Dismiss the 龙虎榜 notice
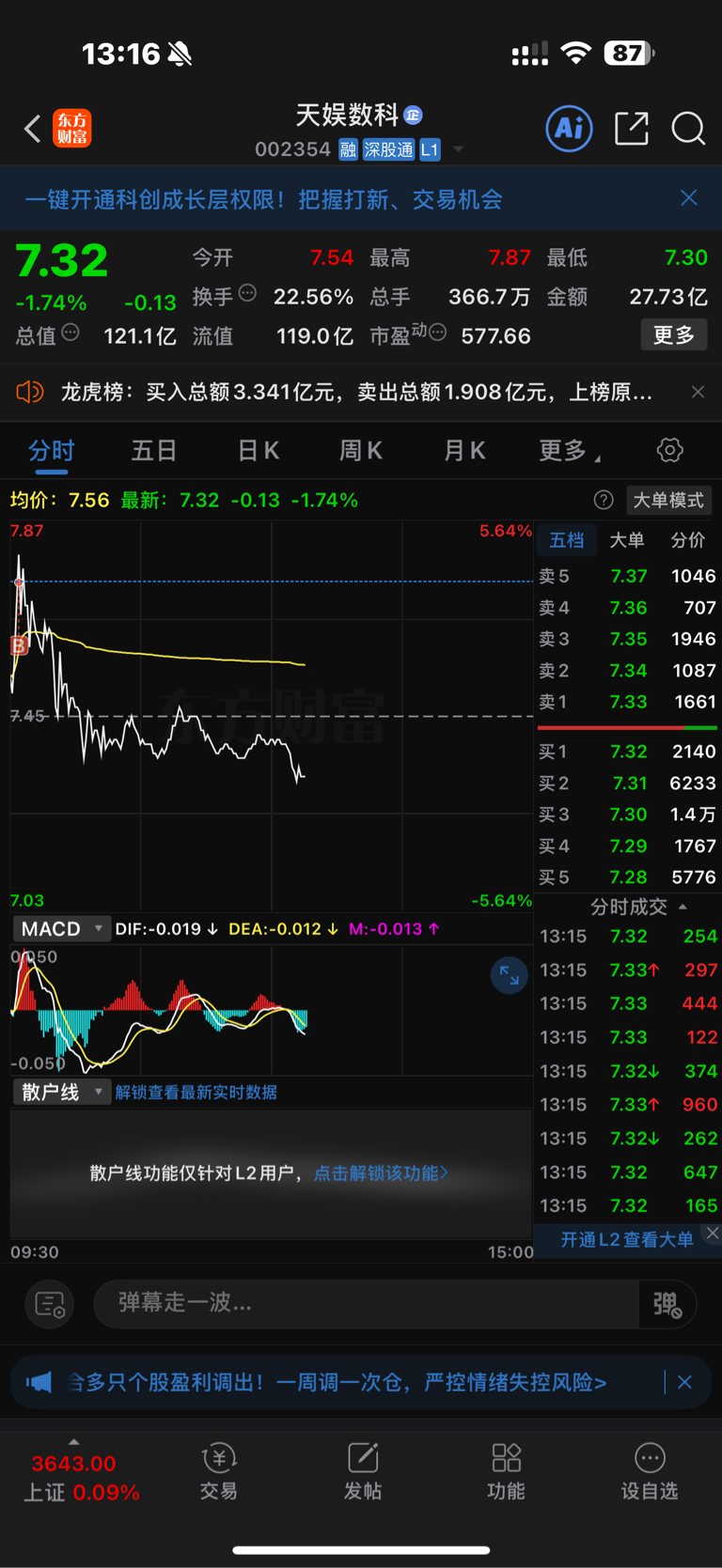Screen dimensions: 722x1568 point(698,392)
